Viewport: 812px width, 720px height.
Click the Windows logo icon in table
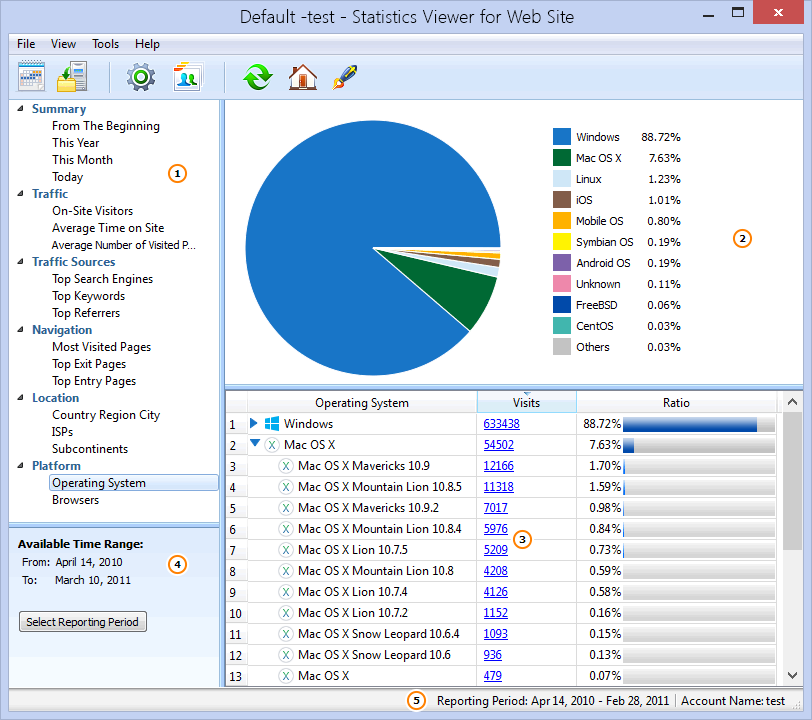[x=272, y=424]
